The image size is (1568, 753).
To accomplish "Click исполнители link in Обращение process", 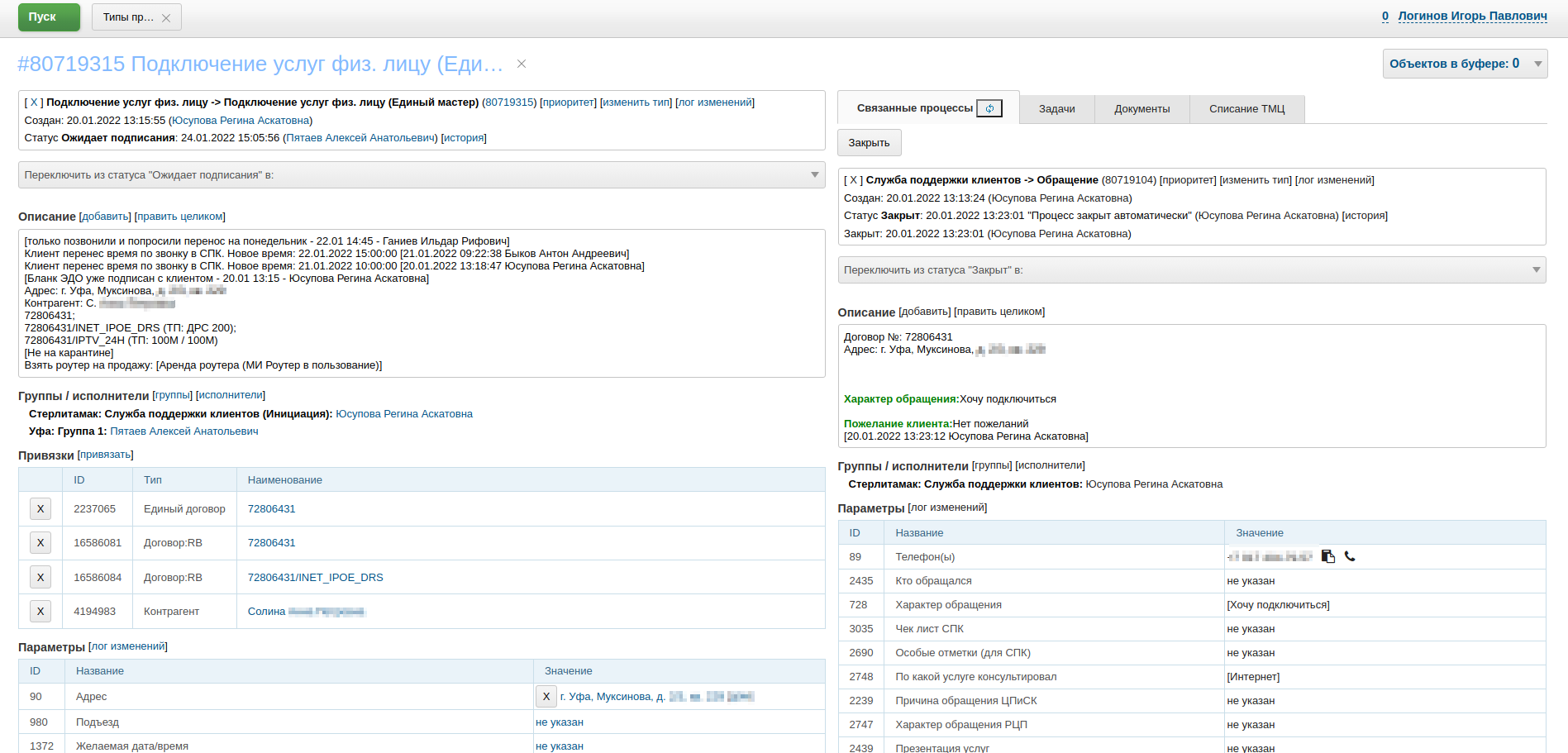I will [x=1050, y=465].
